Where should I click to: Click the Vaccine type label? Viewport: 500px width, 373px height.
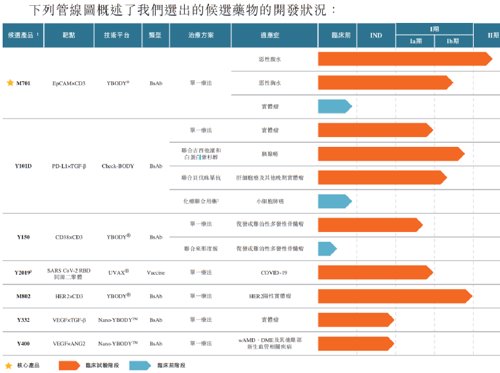(156, 273)
